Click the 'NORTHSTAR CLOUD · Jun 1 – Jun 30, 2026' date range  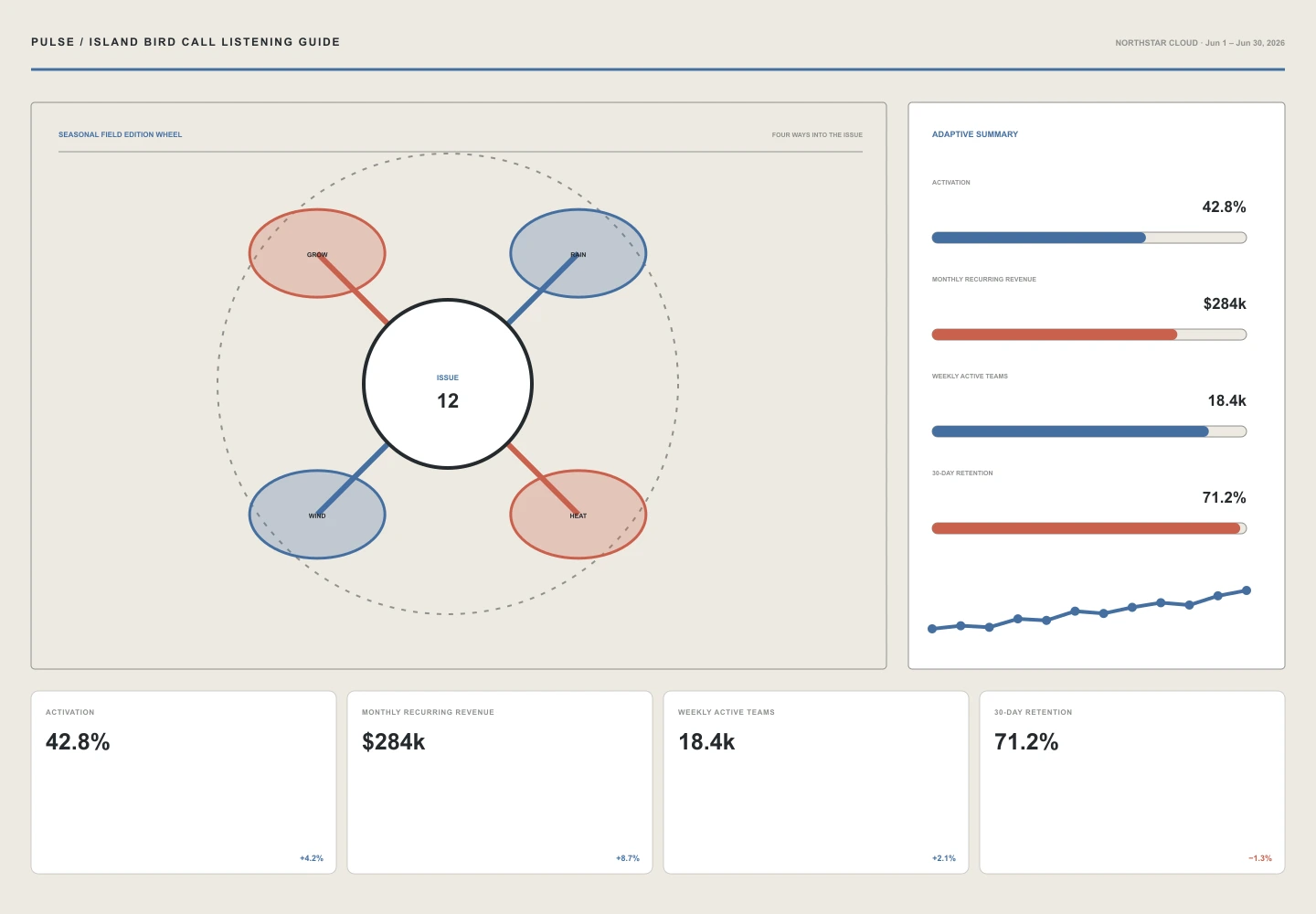(x=1200, y=43)
